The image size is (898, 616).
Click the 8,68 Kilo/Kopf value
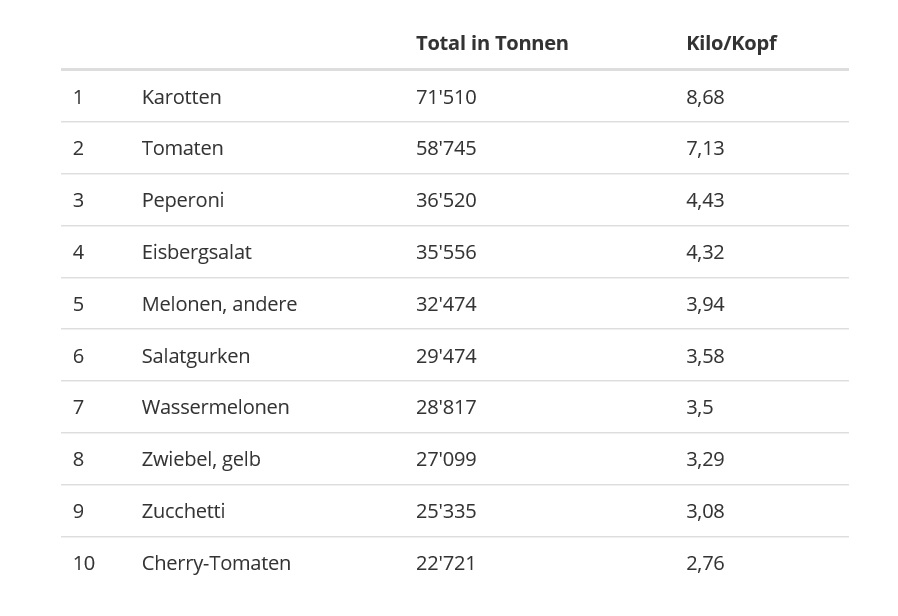705,97
